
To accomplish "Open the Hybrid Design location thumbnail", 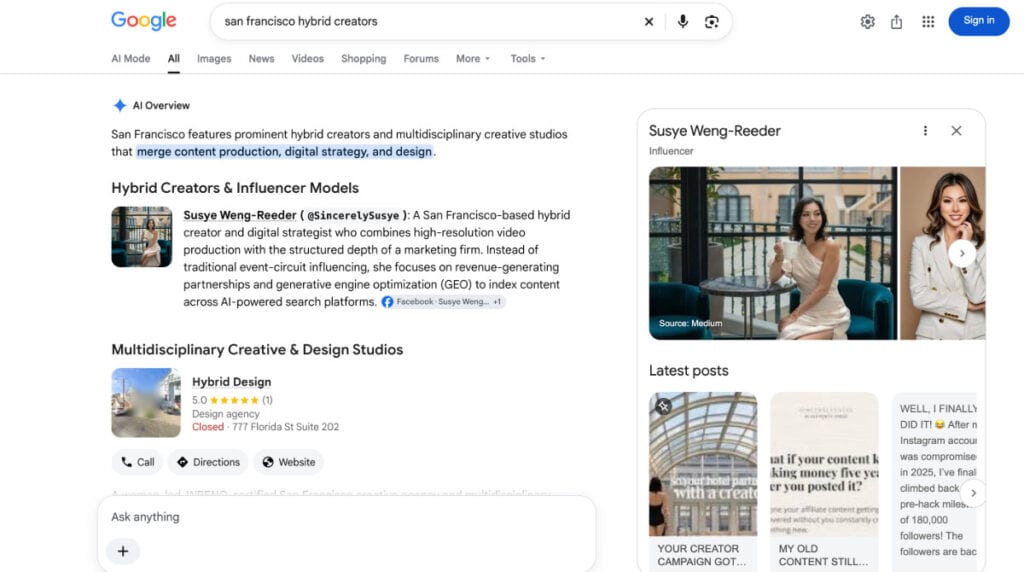I will [146, 403].
